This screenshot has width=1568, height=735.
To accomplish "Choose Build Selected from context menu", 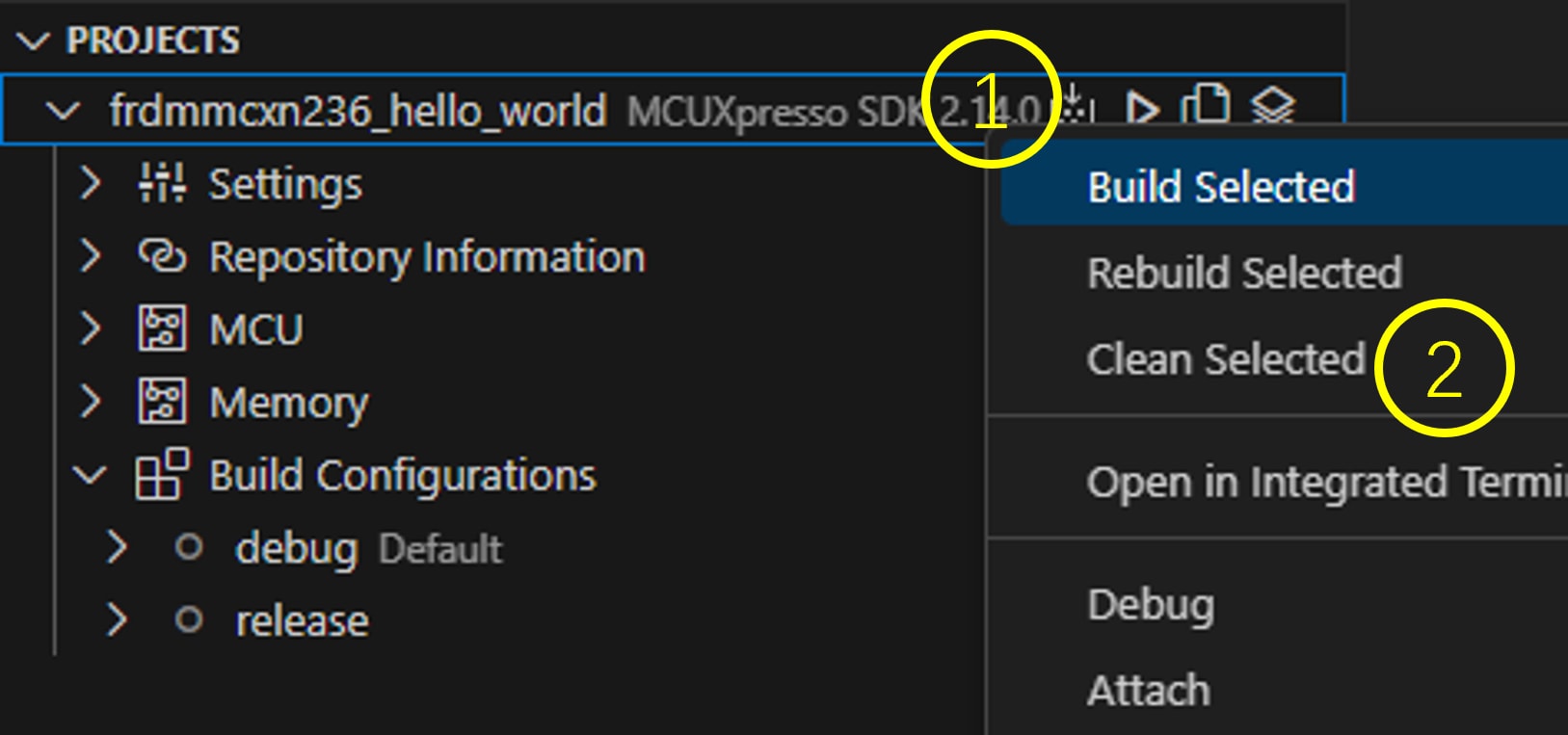I will click(1221, 187).
